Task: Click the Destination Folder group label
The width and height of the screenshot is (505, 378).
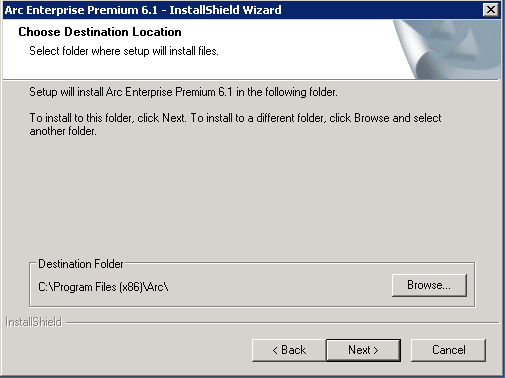Action: click(x=81, y=264)
